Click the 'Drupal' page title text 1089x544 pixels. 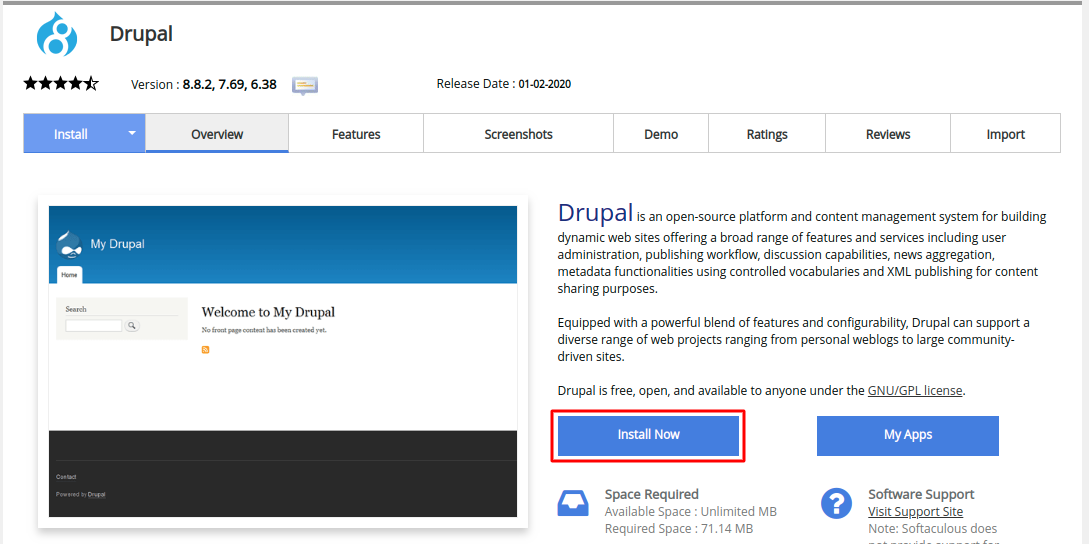(141, 33)
